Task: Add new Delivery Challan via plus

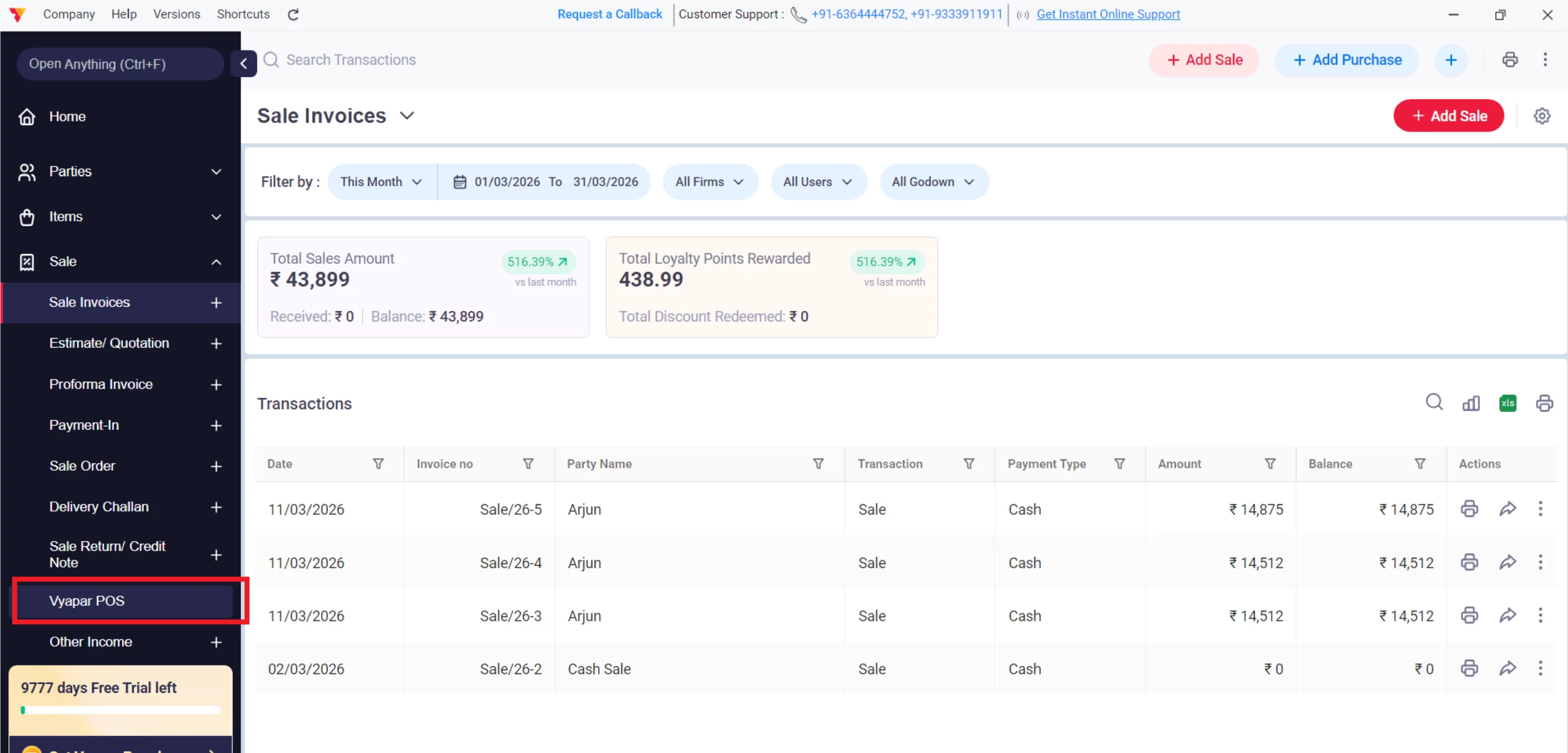Action: tap(216, 507)
